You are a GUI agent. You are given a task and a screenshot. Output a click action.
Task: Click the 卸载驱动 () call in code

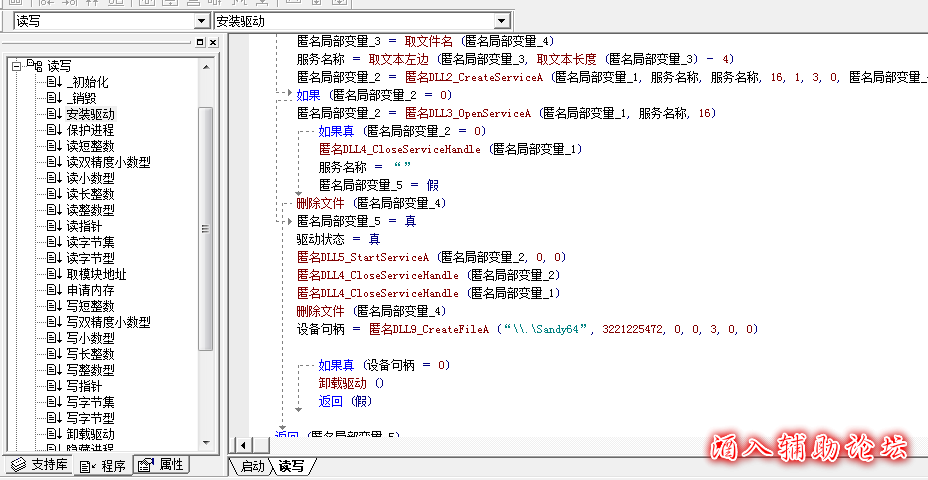coord(352,383)
